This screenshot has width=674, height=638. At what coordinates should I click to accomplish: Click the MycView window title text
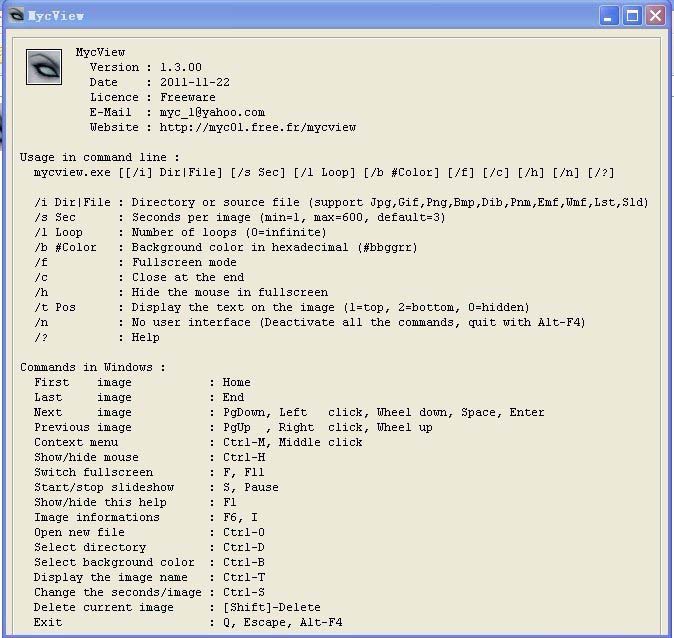pos(56,16)
